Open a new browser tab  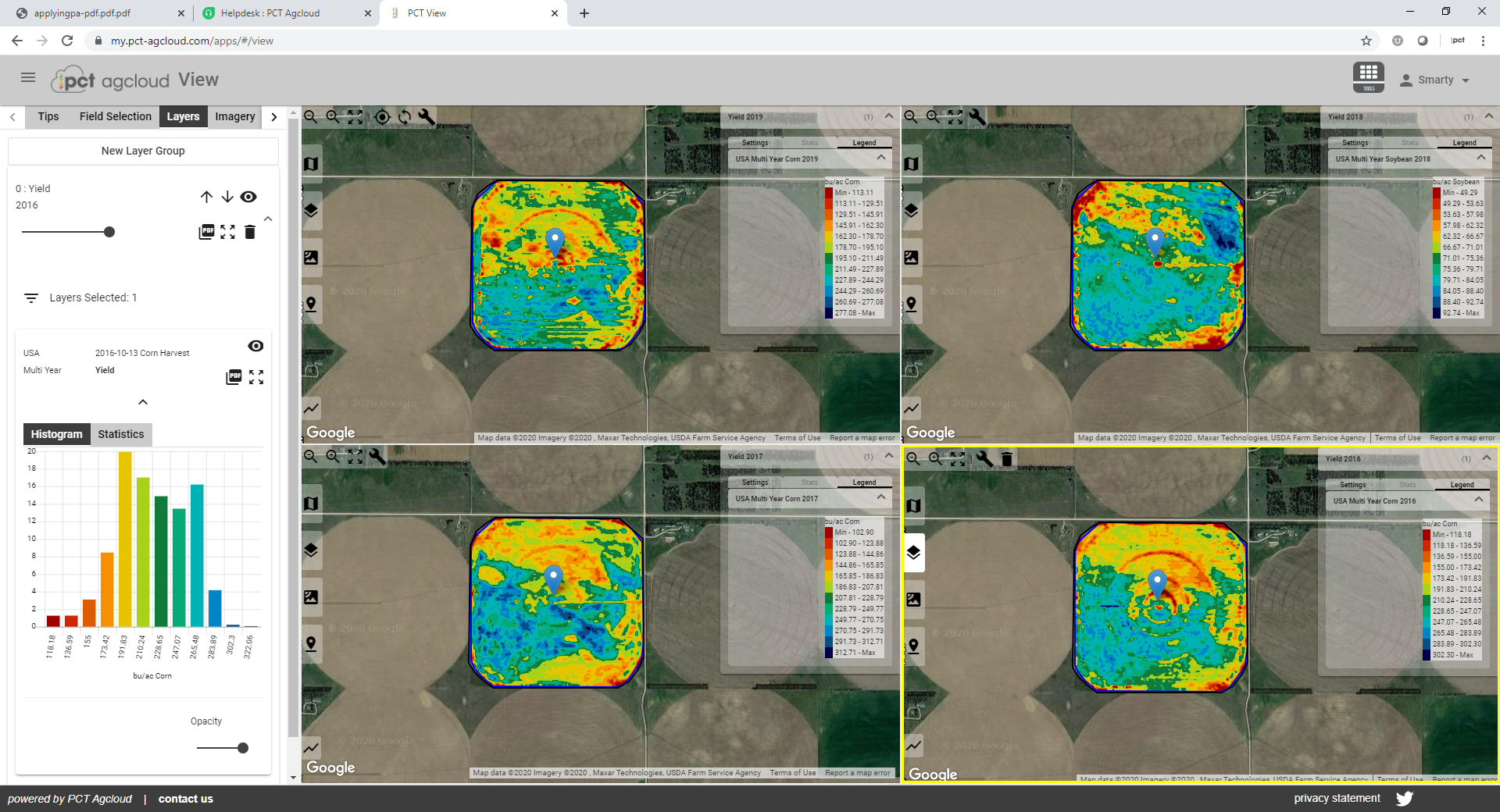[584, 13]
